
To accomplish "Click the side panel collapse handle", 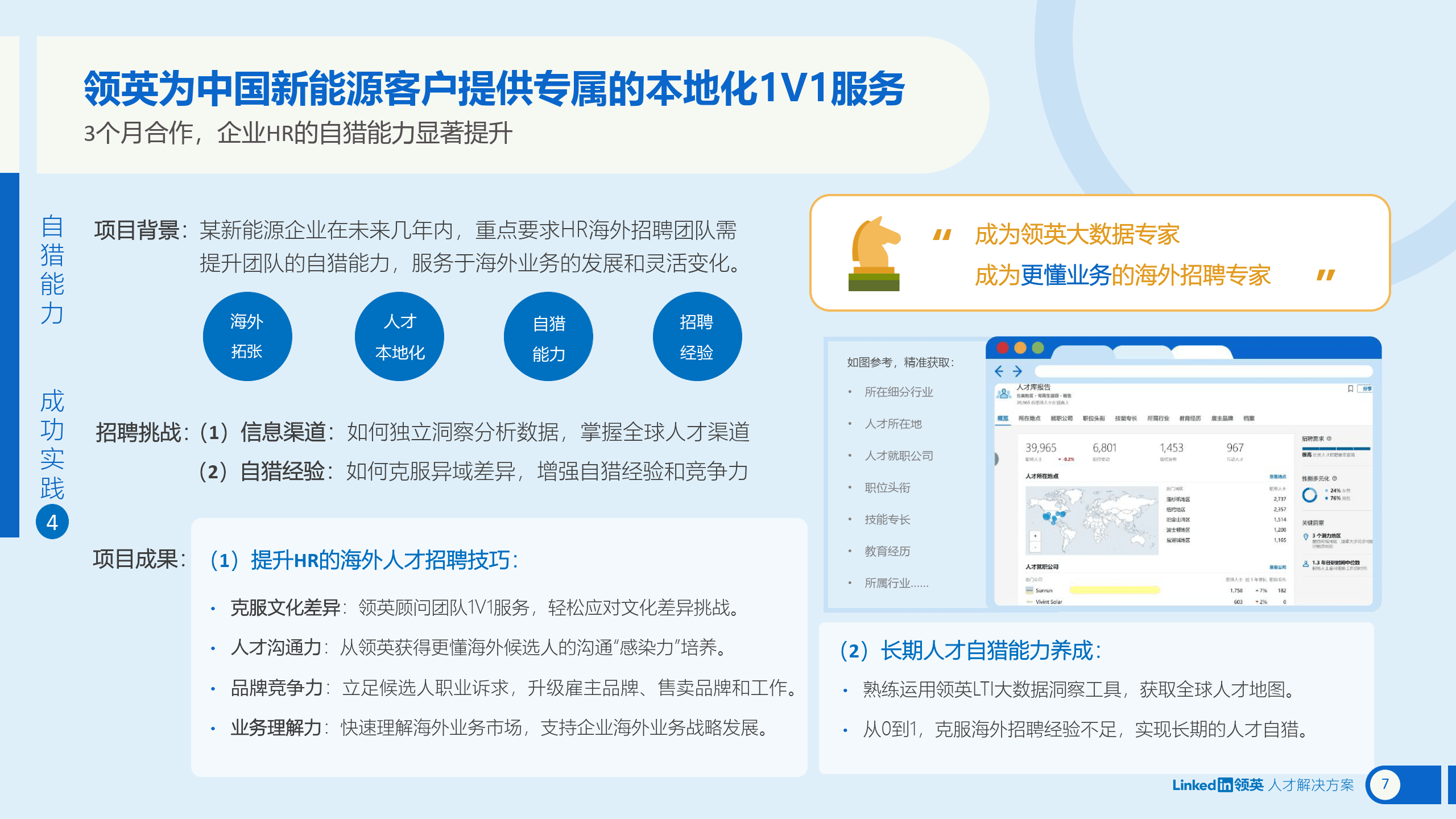I will pos(996,459).
